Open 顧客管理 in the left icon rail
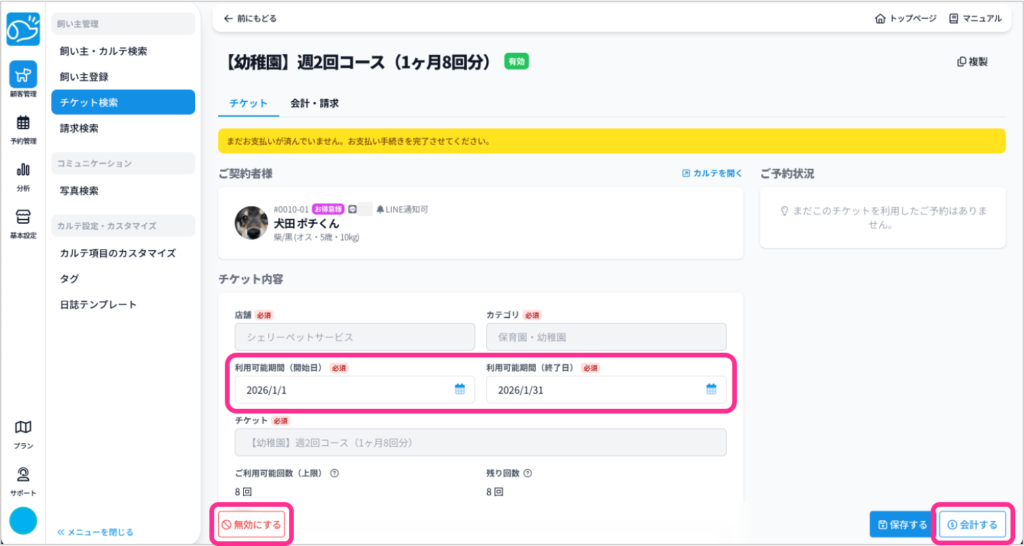The height and width of the screenshot is (546, 1024). (22, 78)
